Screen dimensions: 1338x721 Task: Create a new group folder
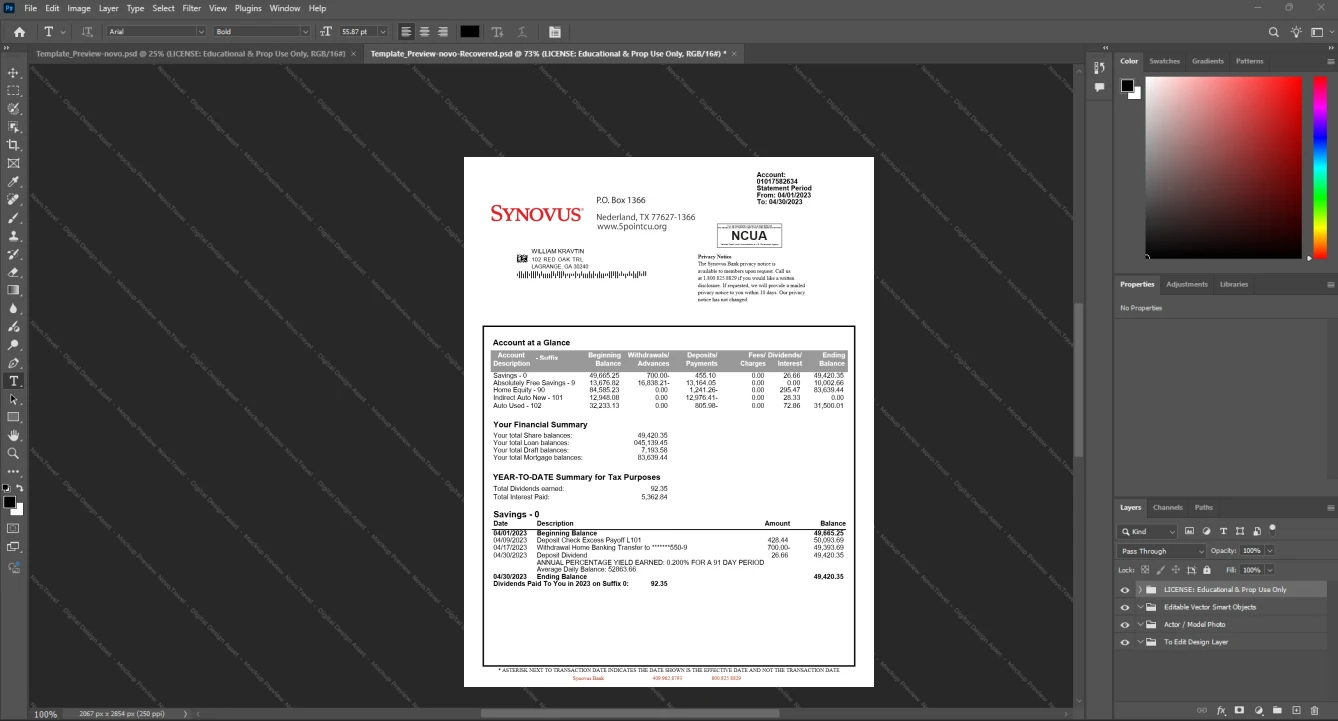pyautogui.click(x=1277, y=710)
